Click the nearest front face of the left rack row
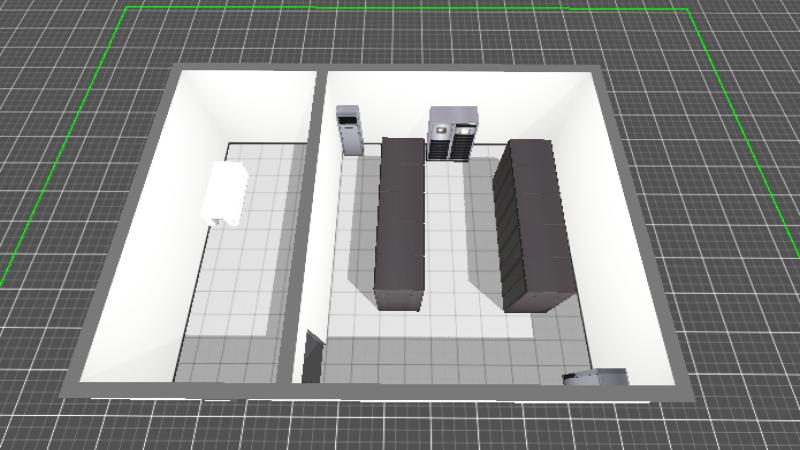800x450 pixels. (399, 298)
